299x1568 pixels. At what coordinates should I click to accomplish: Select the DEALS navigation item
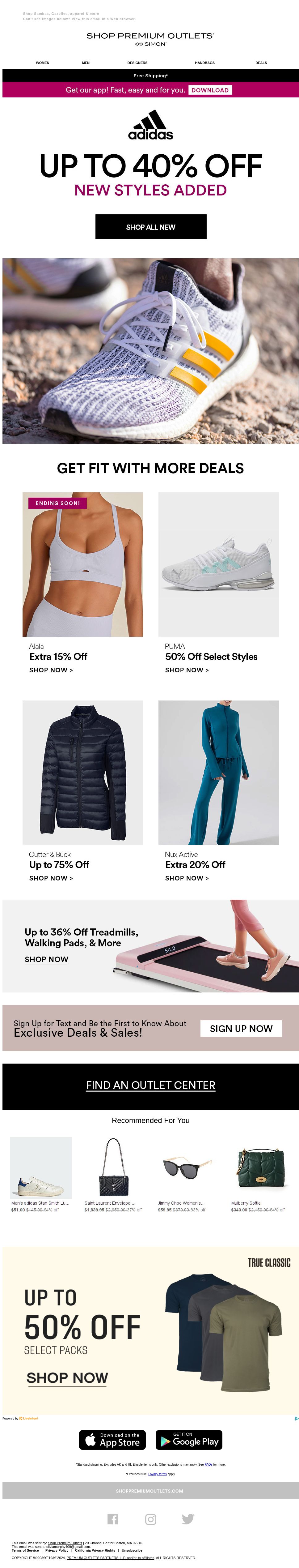[261, 63]
